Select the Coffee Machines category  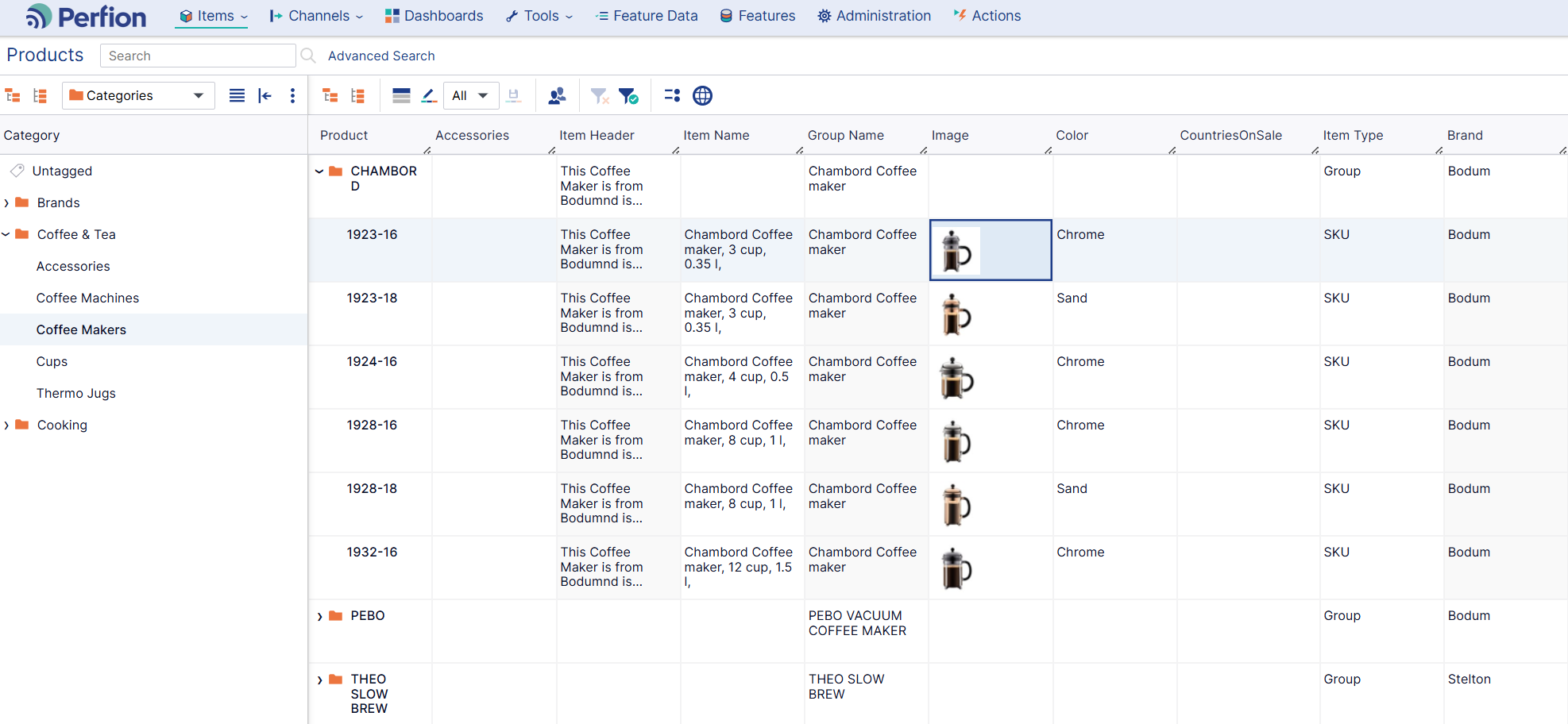tap(87, 298)
